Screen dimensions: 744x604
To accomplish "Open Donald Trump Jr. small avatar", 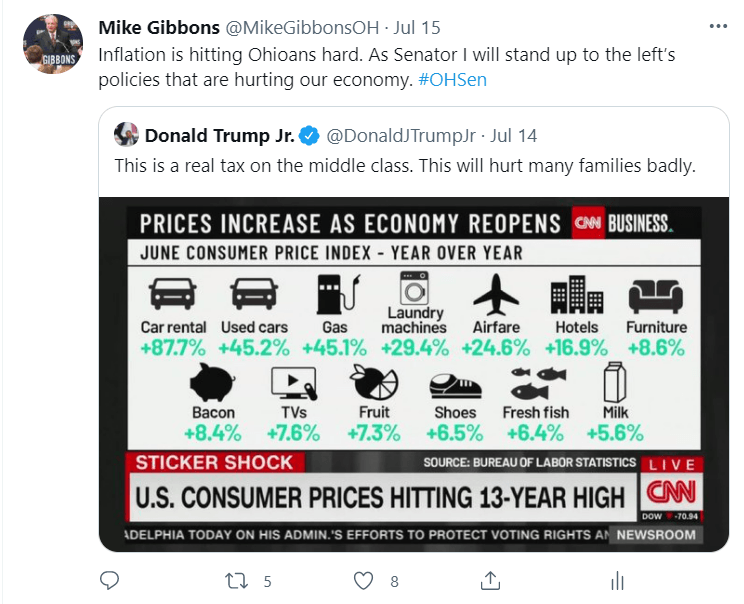I will (126, 134).
